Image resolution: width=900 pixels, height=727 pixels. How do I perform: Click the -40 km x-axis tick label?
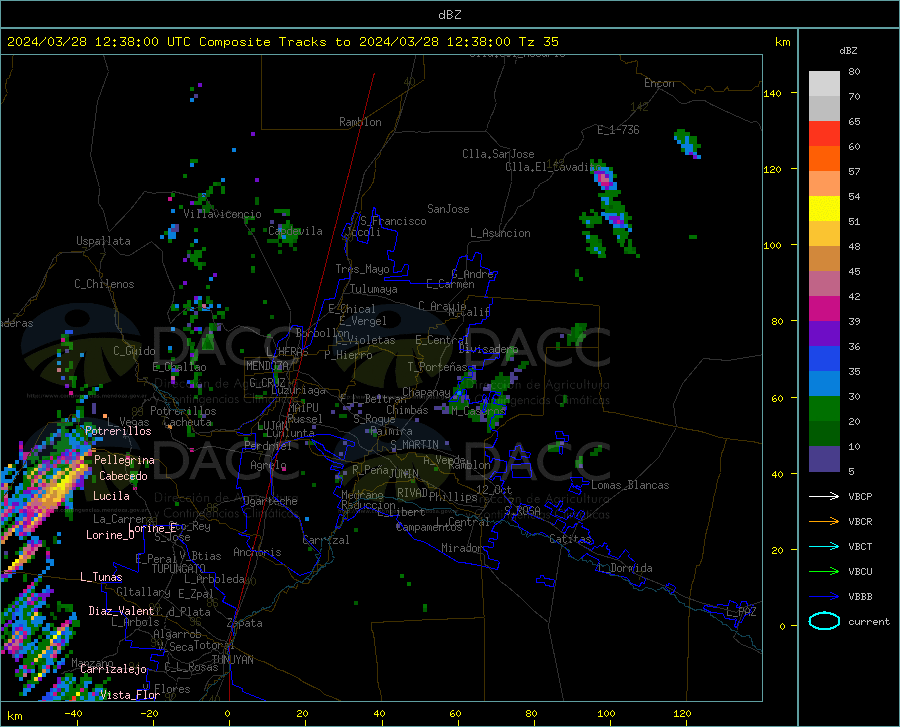pyautogui.click(x=73, y=714)
